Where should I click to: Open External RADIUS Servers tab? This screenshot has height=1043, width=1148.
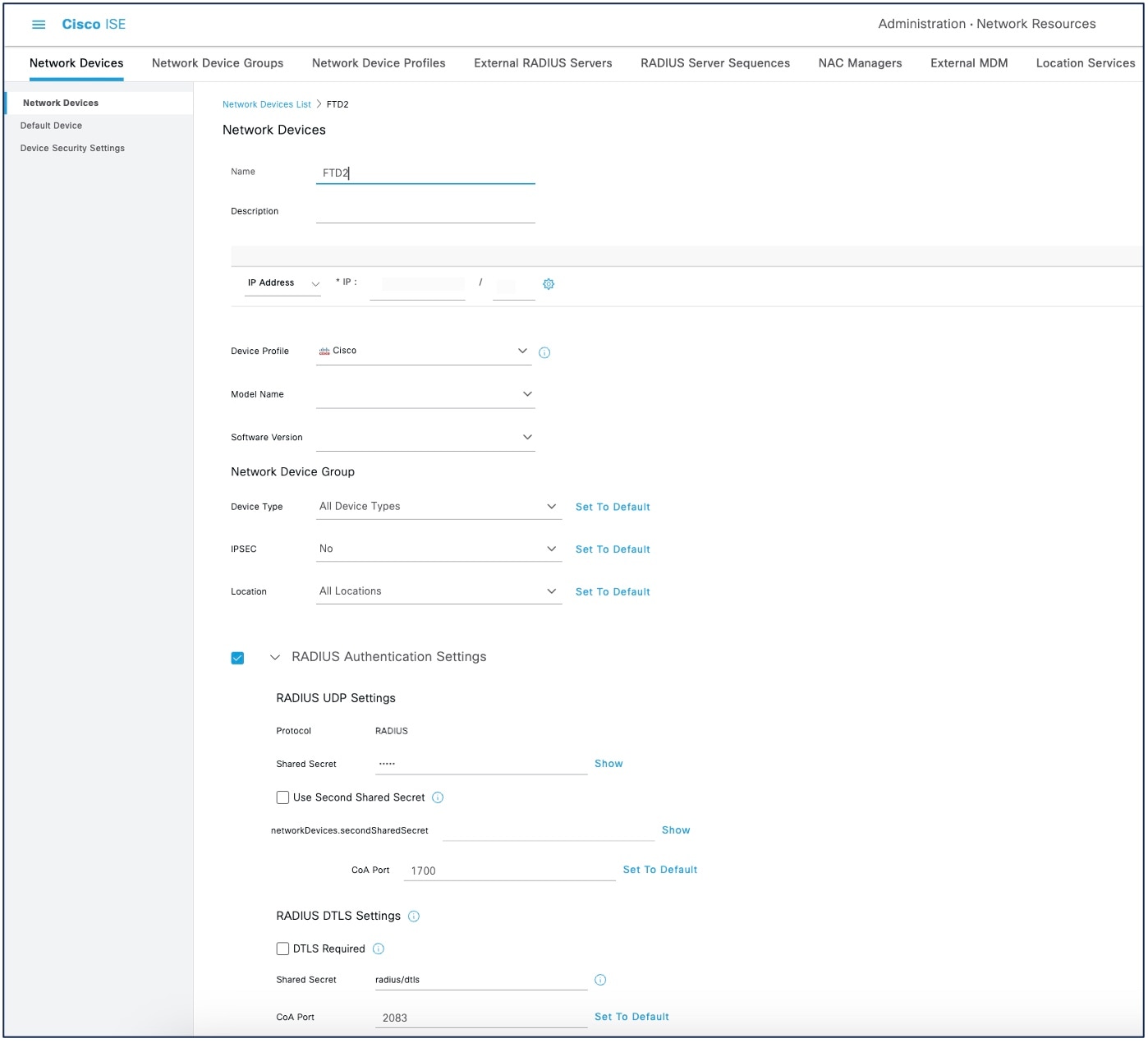tap(543, 63)
